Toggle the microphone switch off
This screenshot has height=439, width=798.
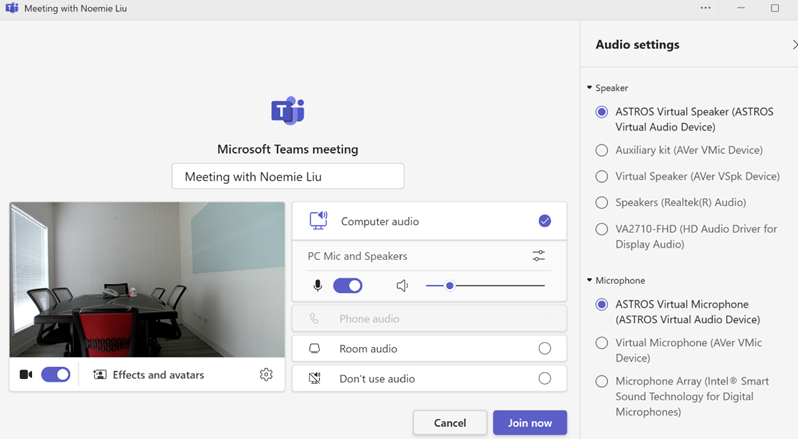pos(347,286)
